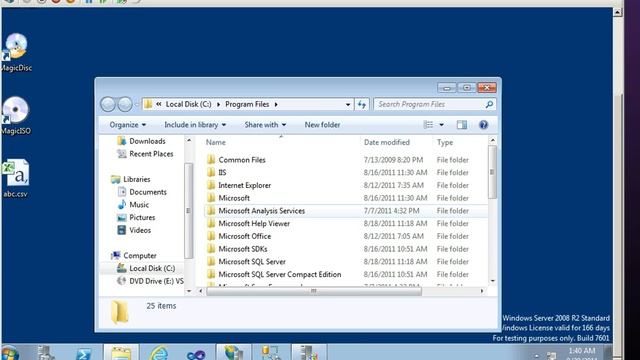640x360 pixels.
Task: Open the Organize menu
Action: 127,125
